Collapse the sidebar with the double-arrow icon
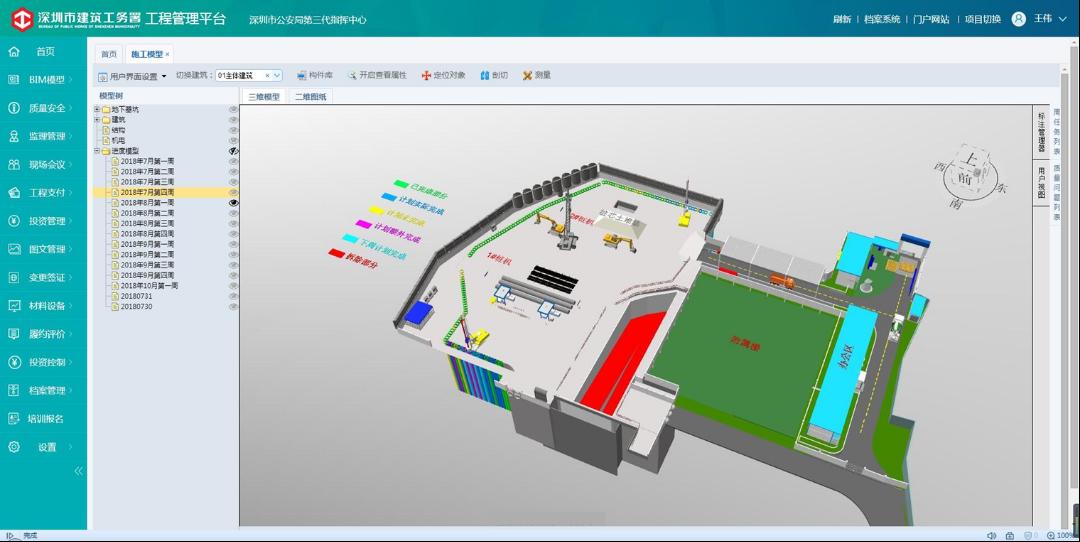This screenshot has height=542, width=1080. (x=79, y=471)
